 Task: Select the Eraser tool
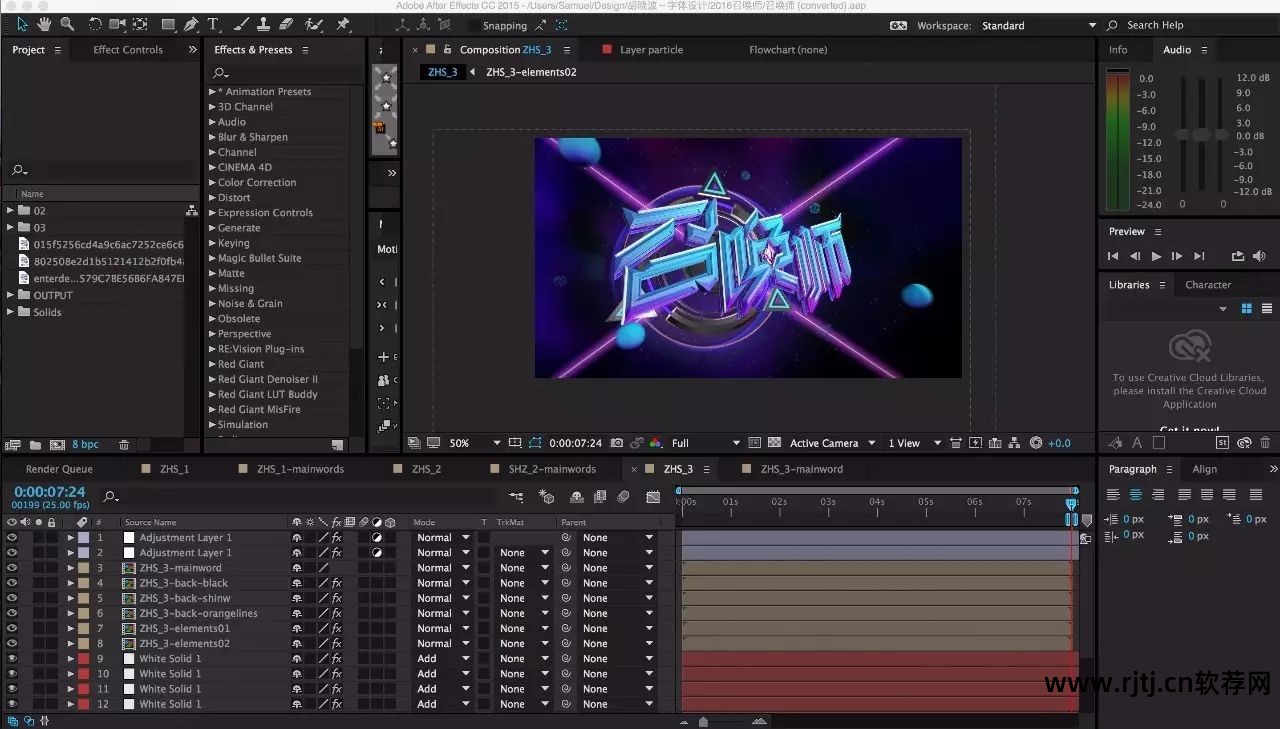(287, 24)
